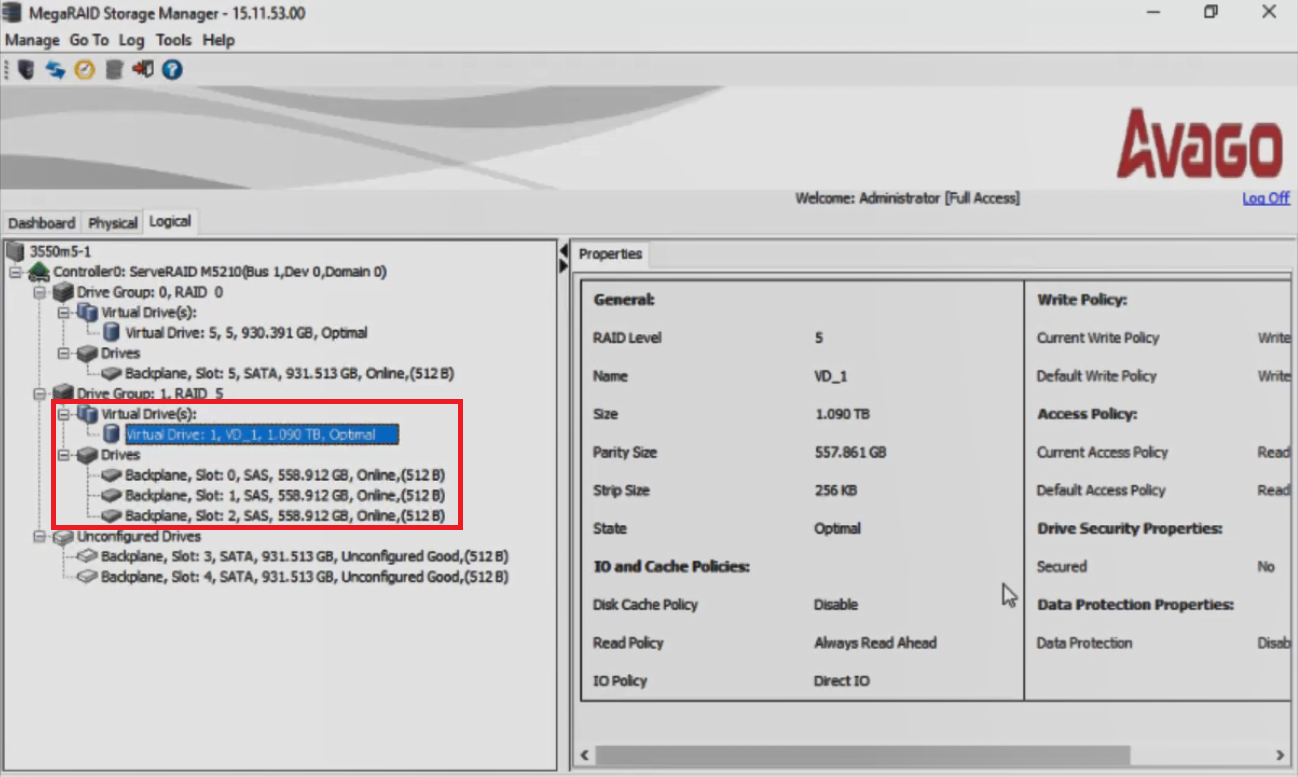The width and height of the screenshot is (1298, 777).
Task: Select Virtual Drive 5, 930.391 GB row
Action: (247, 333)
